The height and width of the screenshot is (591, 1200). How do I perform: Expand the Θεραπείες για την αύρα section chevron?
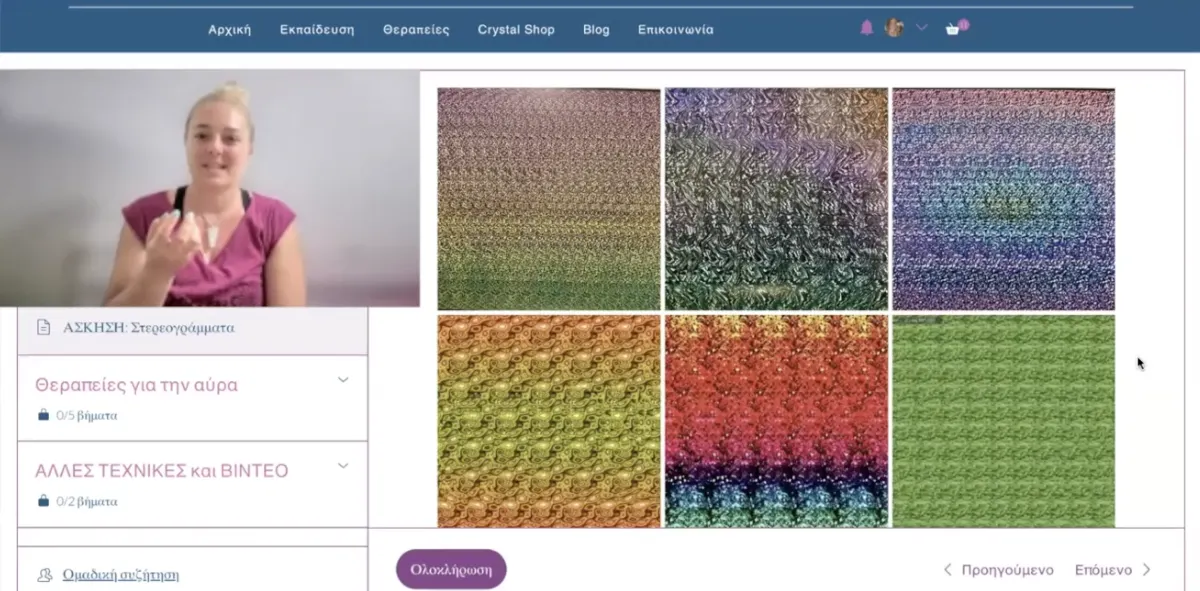click(x=343, y=380)
